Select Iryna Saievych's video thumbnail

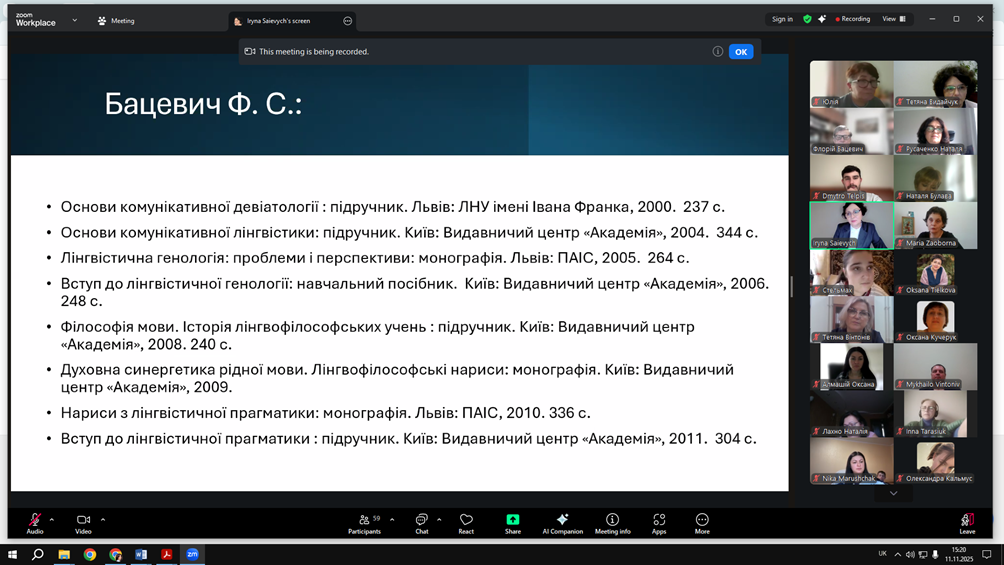[851, 225]
